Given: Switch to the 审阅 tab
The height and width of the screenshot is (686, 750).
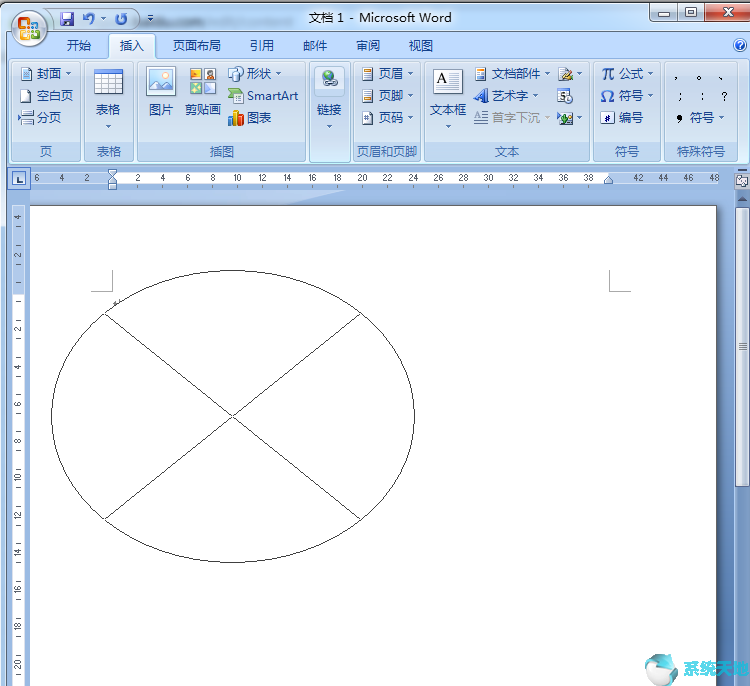Looking at the screenshot, I should [368, 45].
